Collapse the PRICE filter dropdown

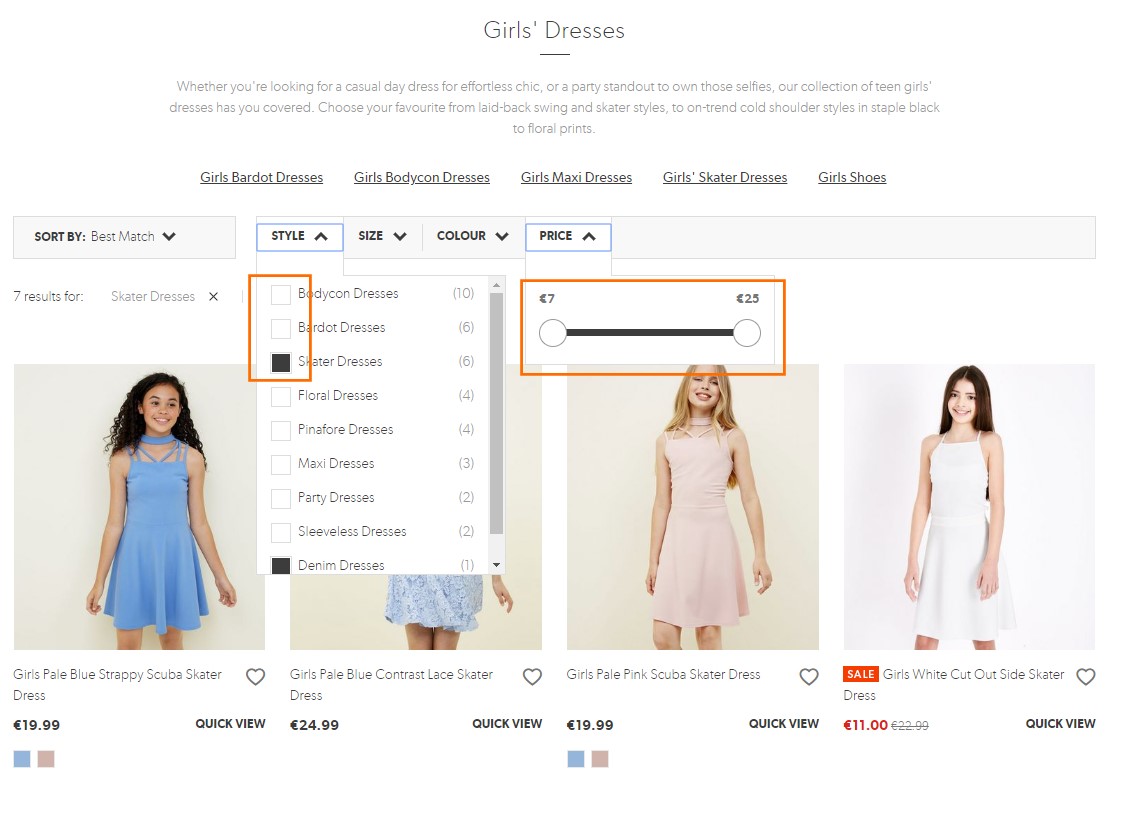point(568,236)
